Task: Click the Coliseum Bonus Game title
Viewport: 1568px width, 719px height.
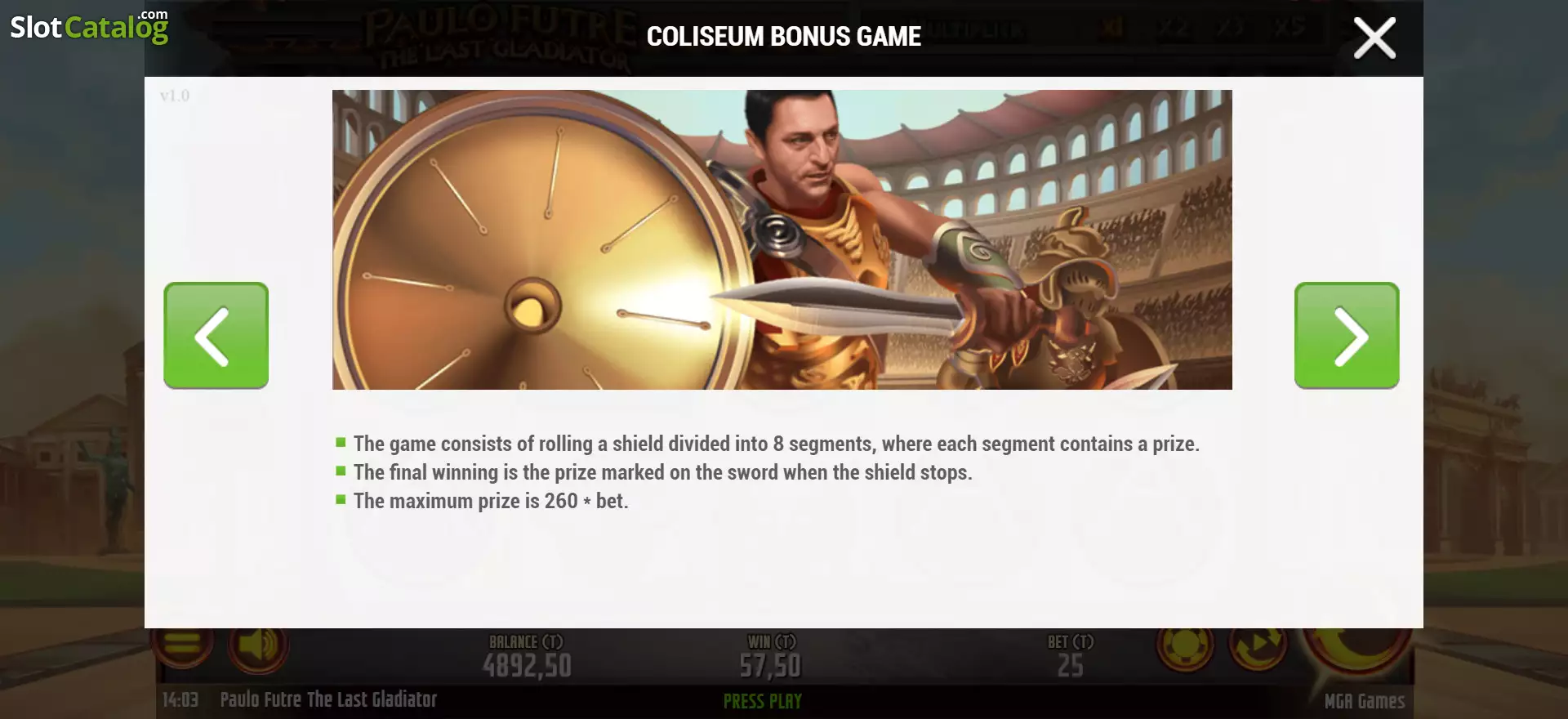Action: (x=784, y=37)
